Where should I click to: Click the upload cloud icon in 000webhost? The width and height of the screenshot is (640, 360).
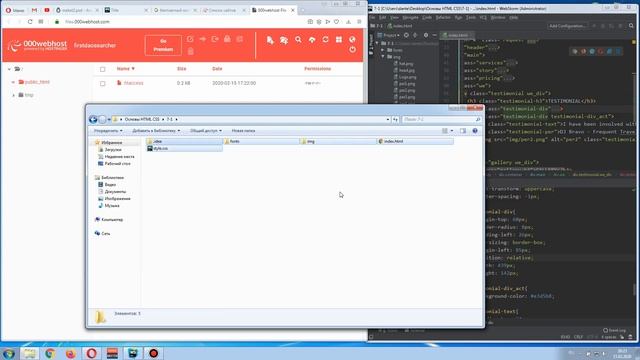[x=312, y=40]
